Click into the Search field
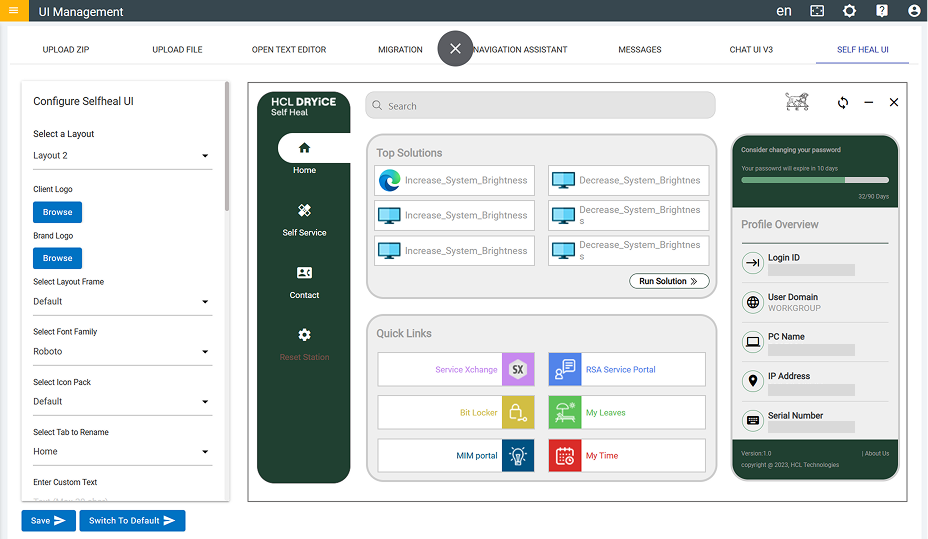This screenshot has width=928, height=539. pos(540,105)
